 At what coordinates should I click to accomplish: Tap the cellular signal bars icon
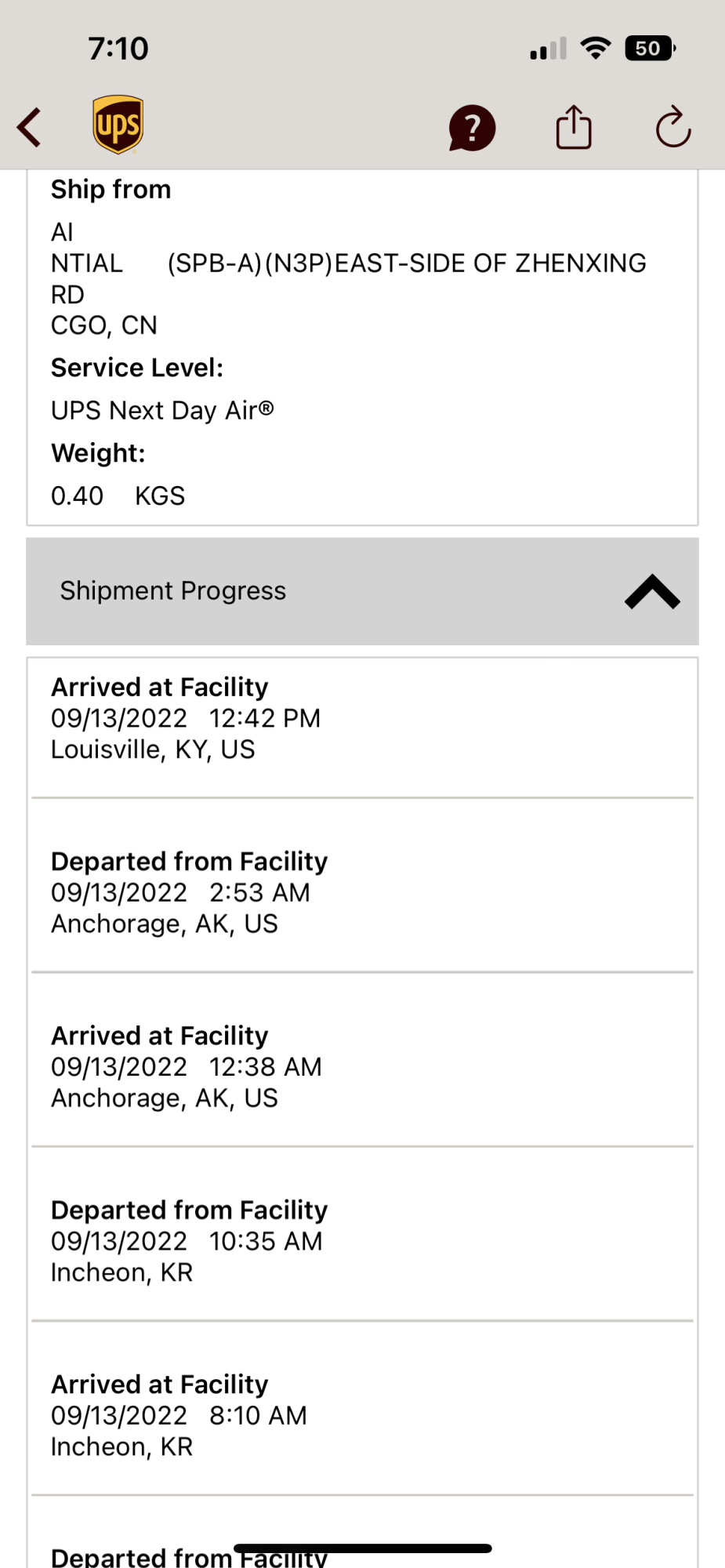pyautogui.click(x=548, y=49)
